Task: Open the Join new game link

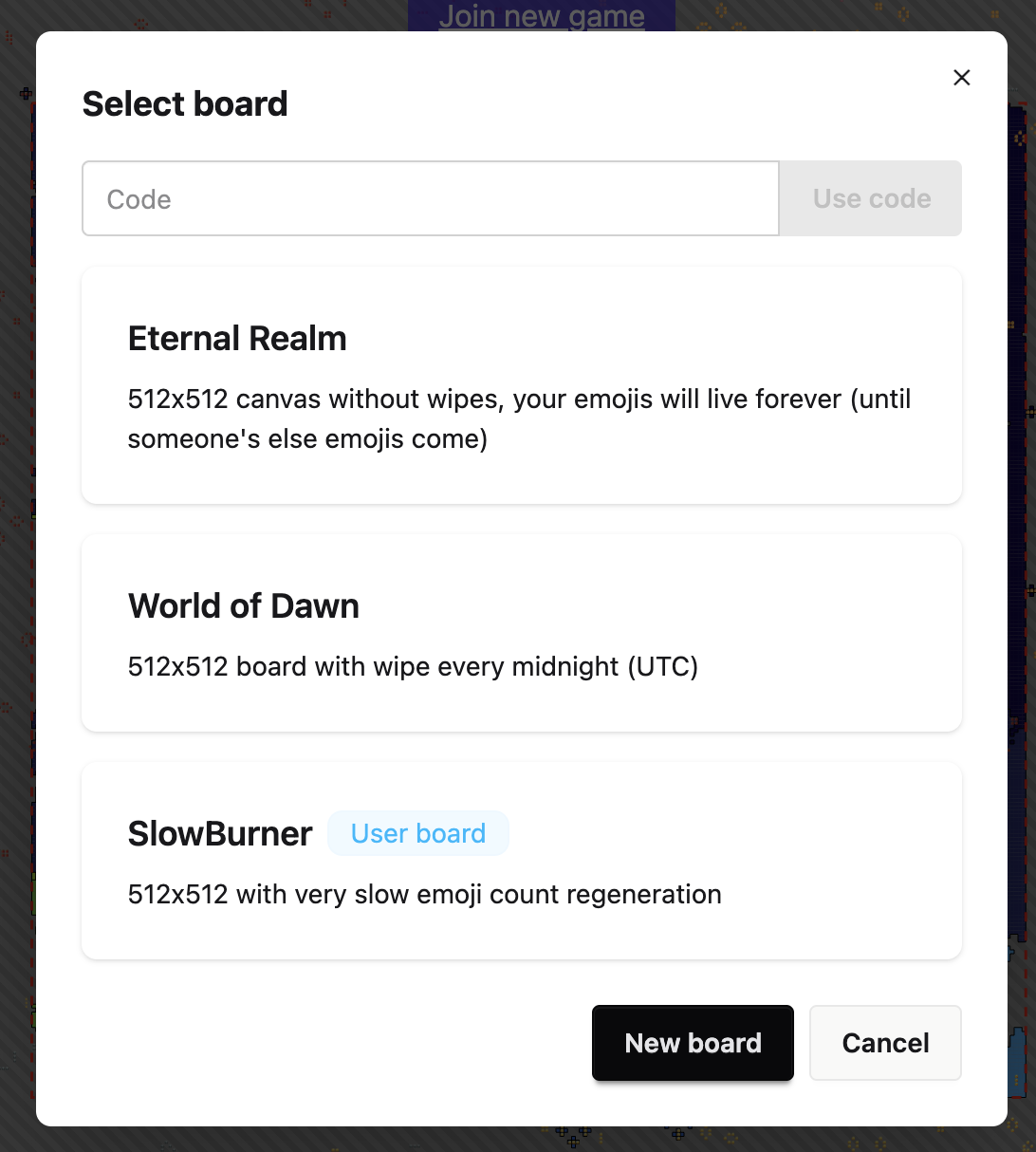Action: (542, 15)
